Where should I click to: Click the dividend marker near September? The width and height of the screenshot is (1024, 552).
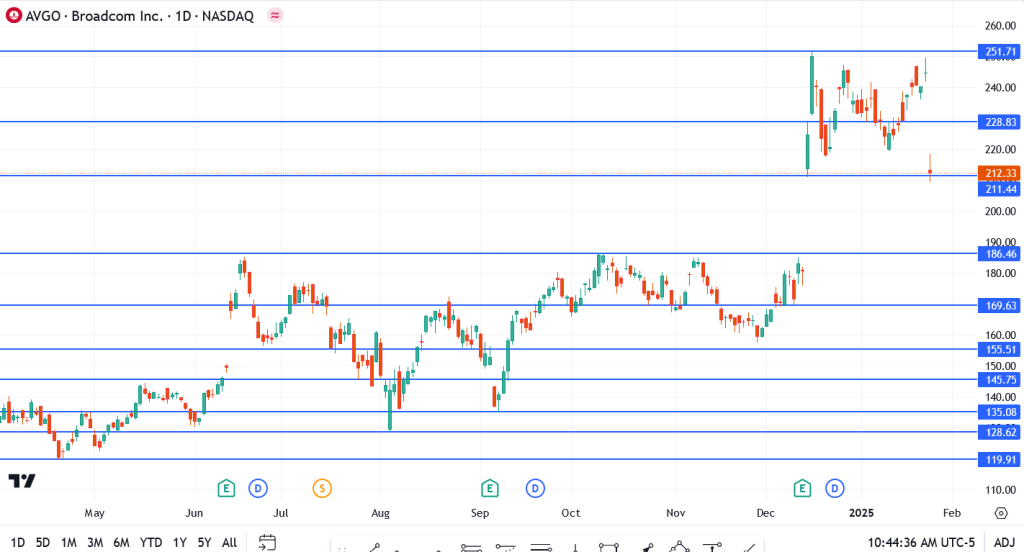pyautogui.click(x=535, y=488)
